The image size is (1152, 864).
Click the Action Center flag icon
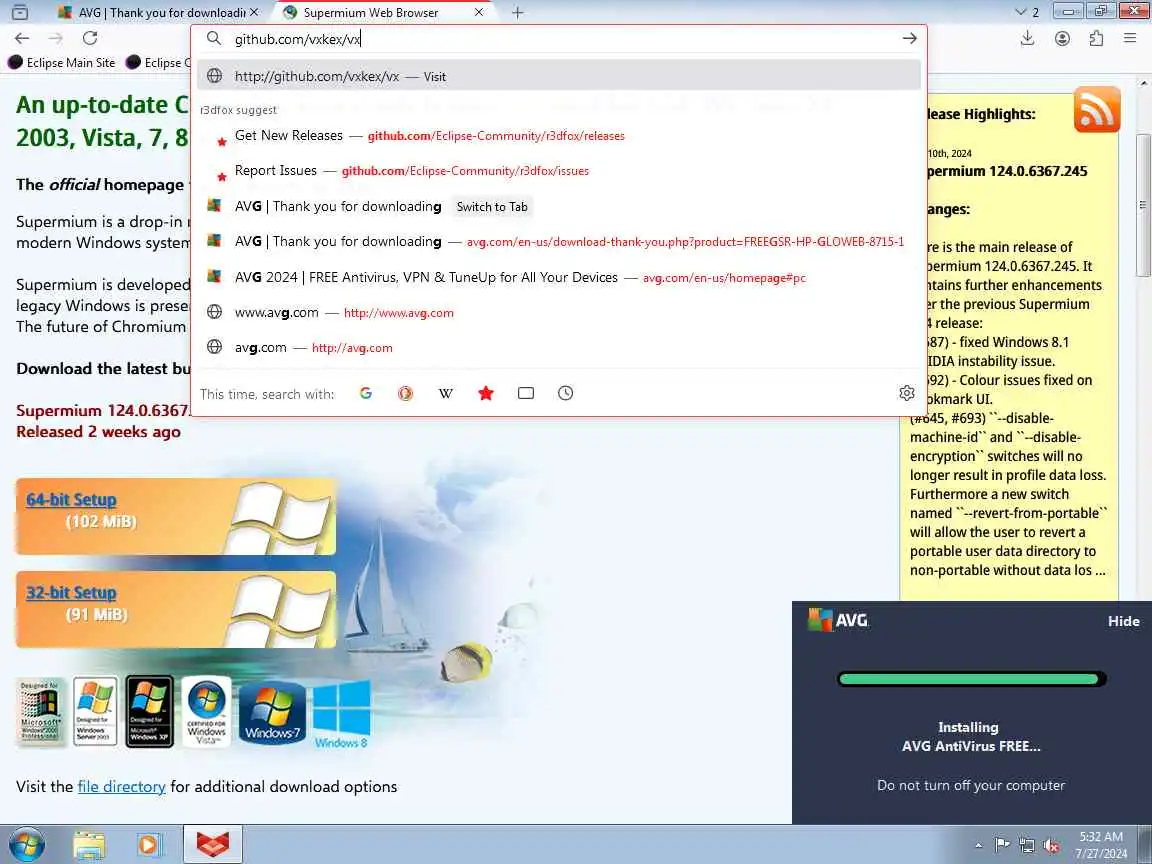(x=1002, y=845)
